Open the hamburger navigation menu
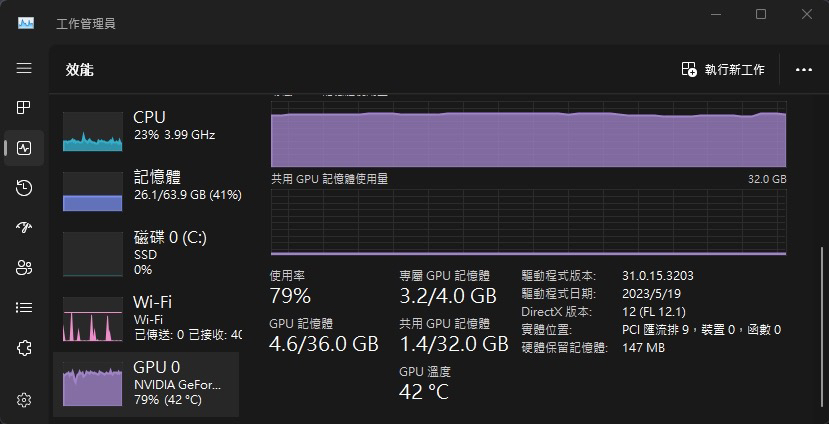Viewport: 829px width, 424px height. pos(24,68)
